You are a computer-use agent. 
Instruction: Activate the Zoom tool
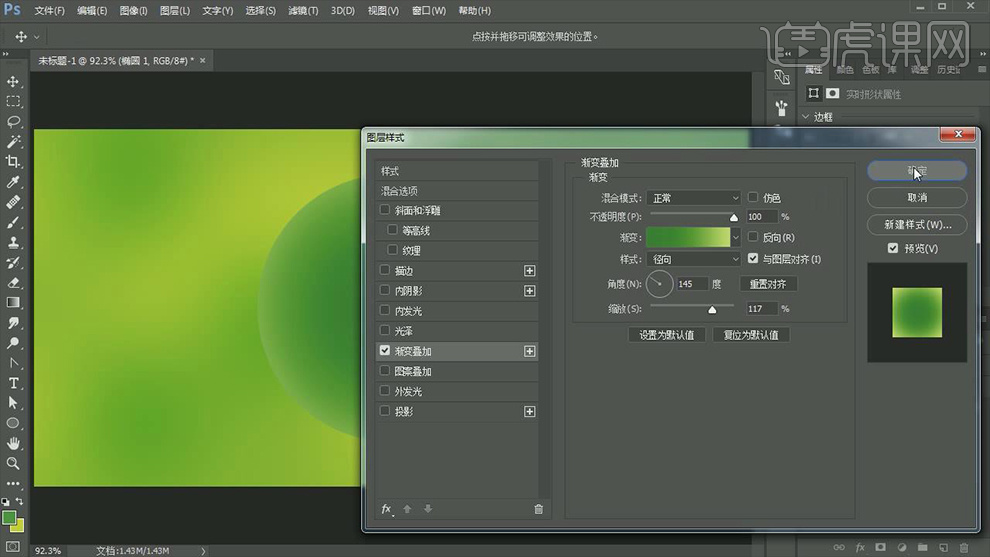click(13, 463)
